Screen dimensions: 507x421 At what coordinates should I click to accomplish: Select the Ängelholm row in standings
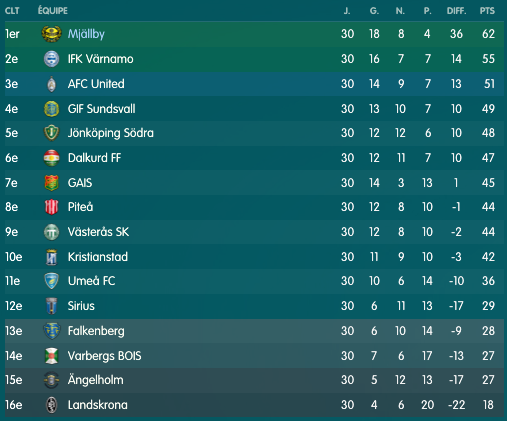click(254, 380)
